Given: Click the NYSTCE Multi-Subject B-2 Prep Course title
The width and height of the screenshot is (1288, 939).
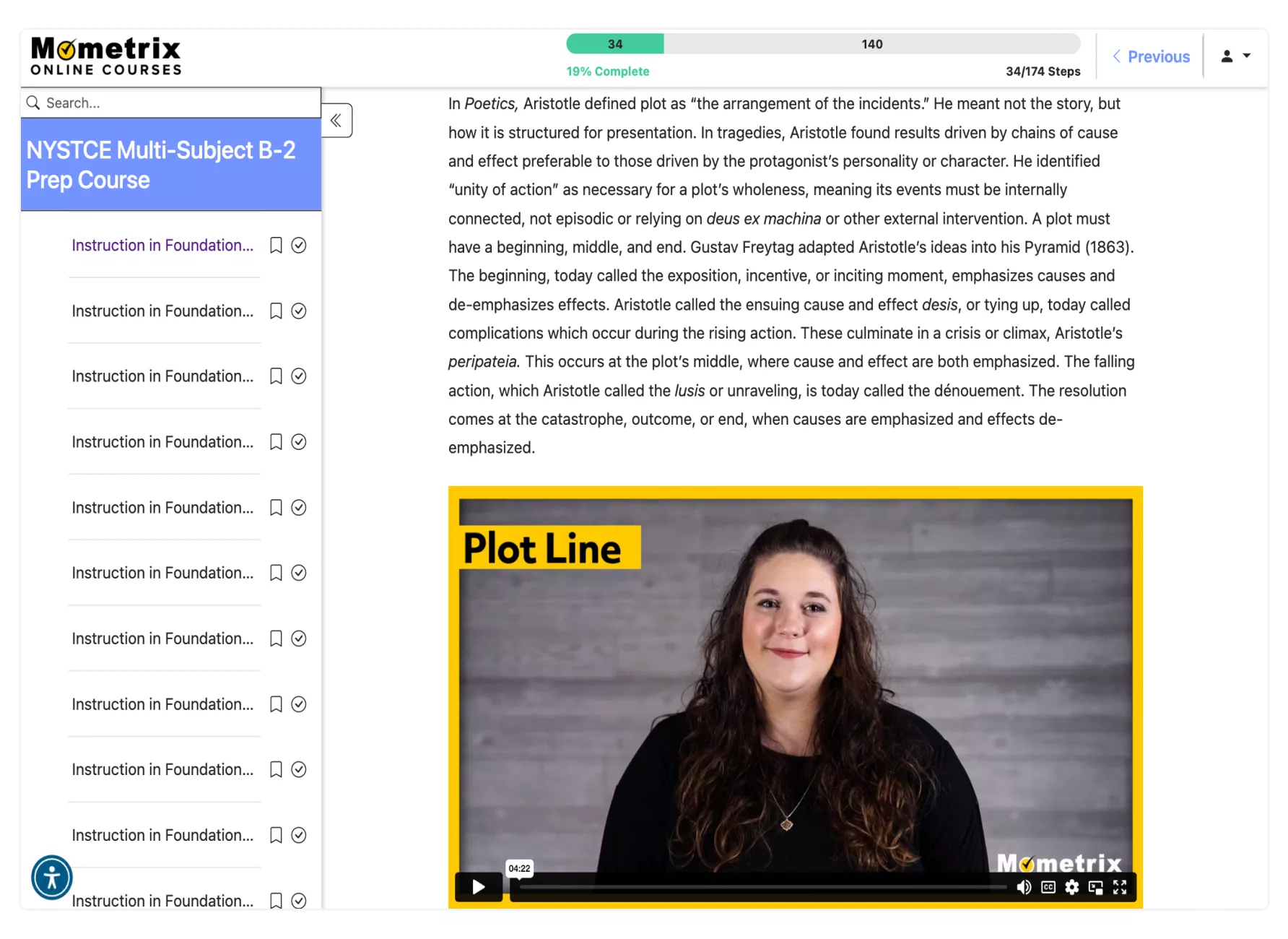Looking at the screenshot, I should click(x=161, y=165).
